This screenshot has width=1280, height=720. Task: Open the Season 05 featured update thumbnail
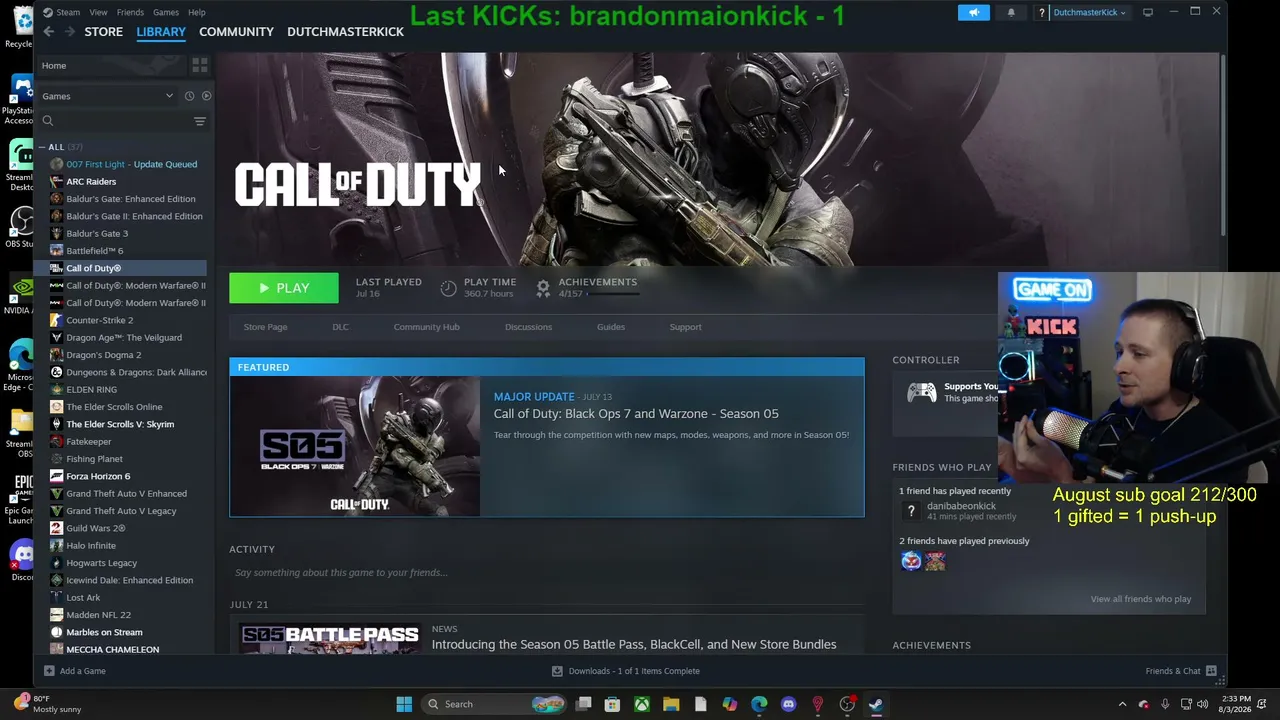click(x=355, y=446)
